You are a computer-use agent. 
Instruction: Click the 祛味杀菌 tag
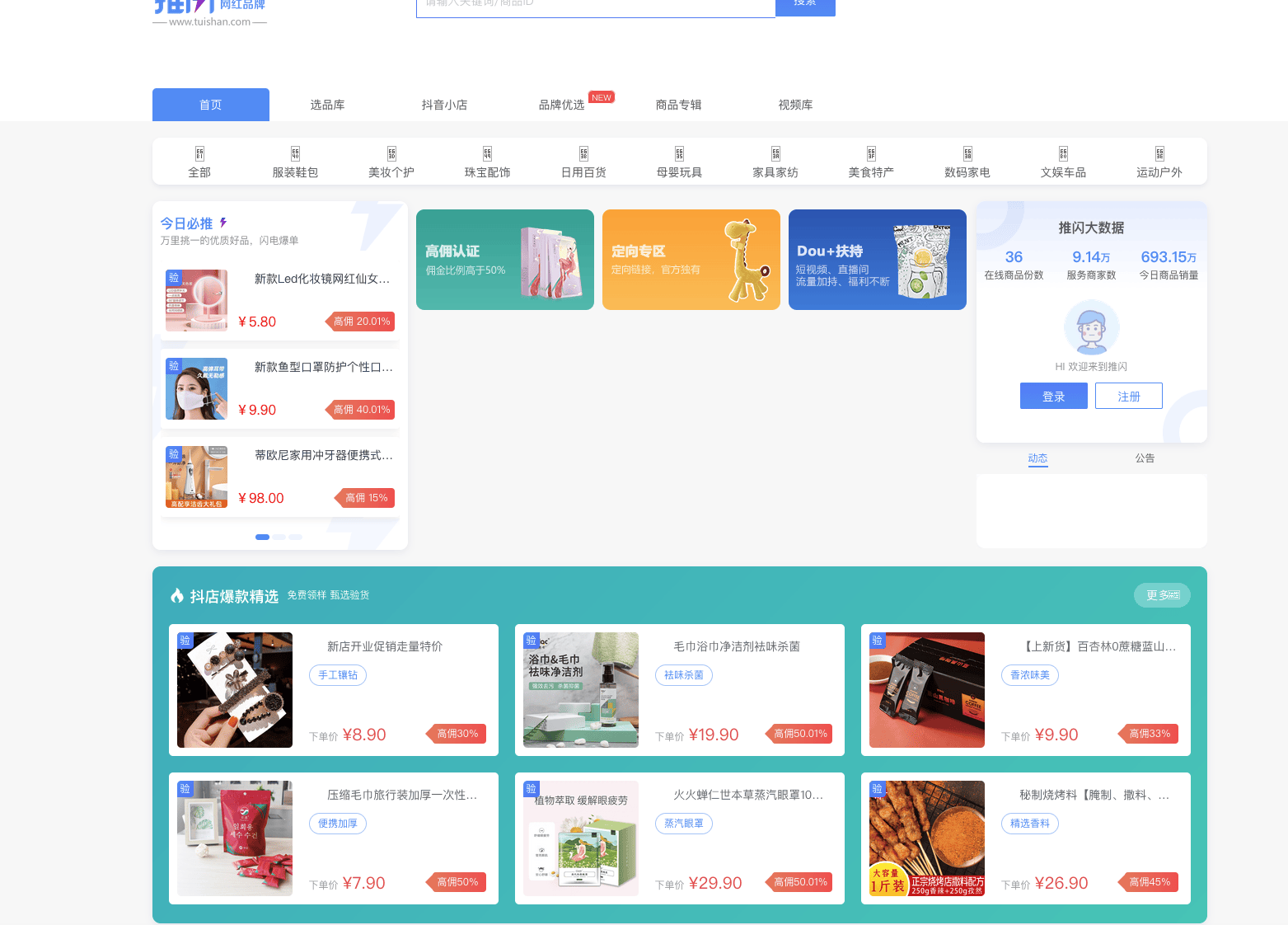coord(684,675)
